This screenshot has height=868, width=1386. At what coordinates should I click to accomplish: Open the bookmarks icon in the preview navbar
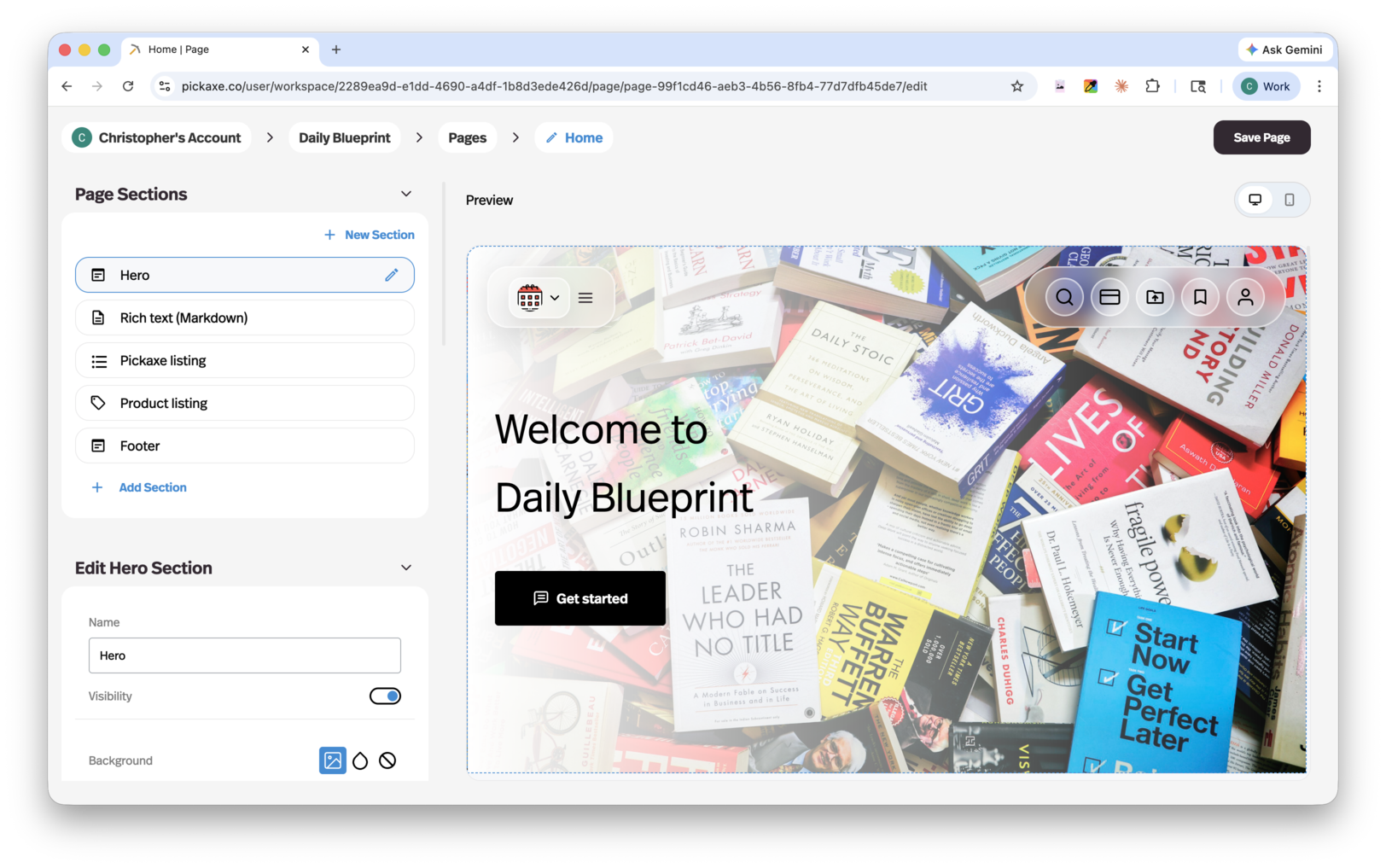[1200, 297]
